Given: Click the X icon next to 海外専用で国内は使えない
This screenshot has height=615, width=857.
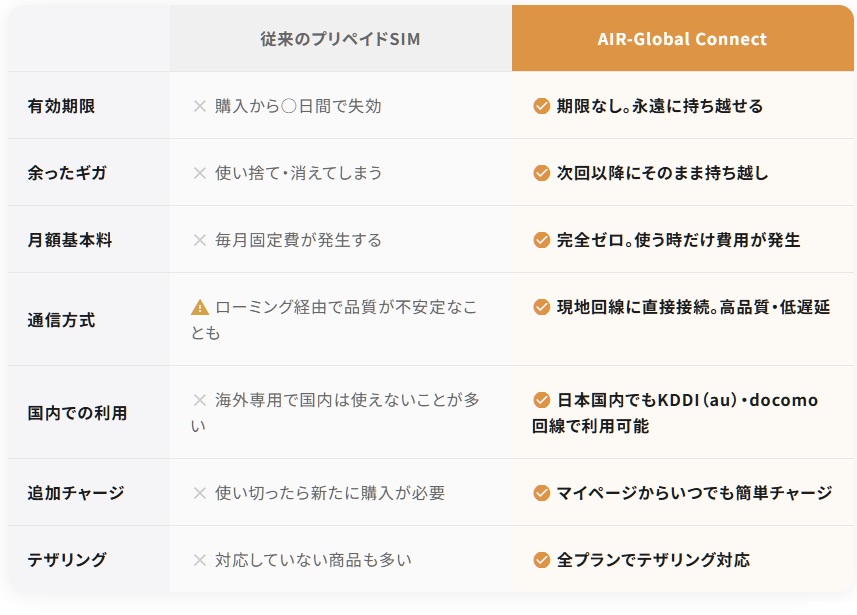Looking at the screenshot, I should (x=200, y=400).
